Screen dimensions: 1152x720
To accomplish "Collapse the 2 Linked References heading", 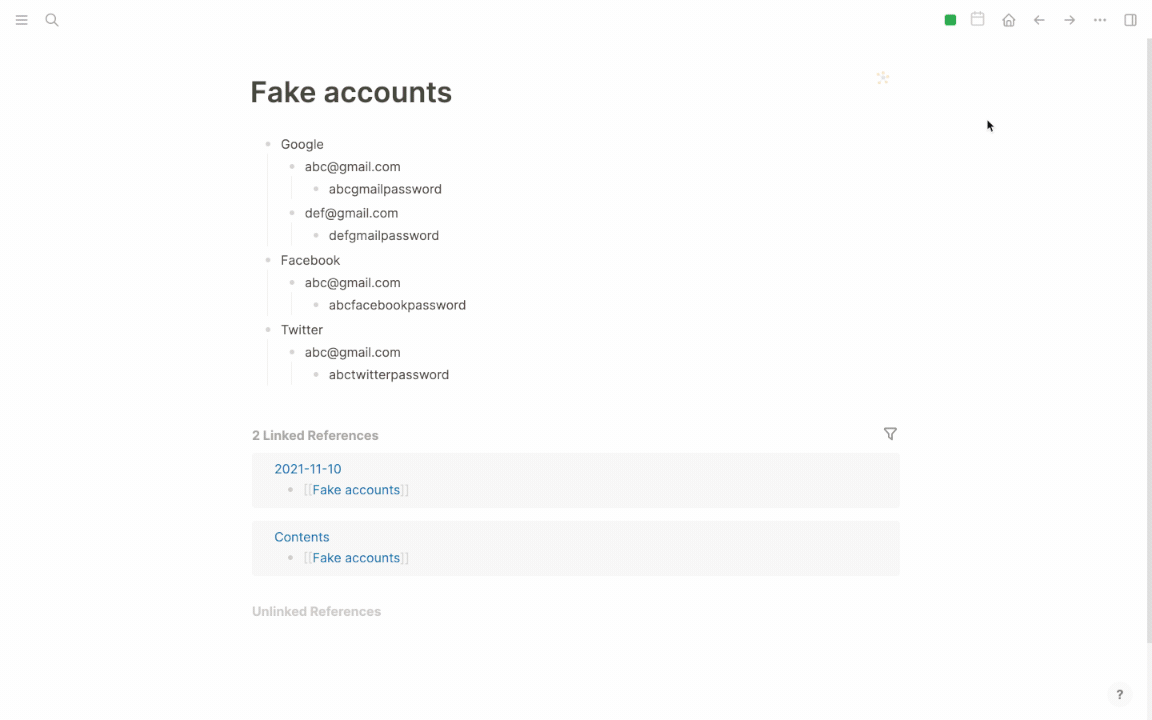I will 315,436.
